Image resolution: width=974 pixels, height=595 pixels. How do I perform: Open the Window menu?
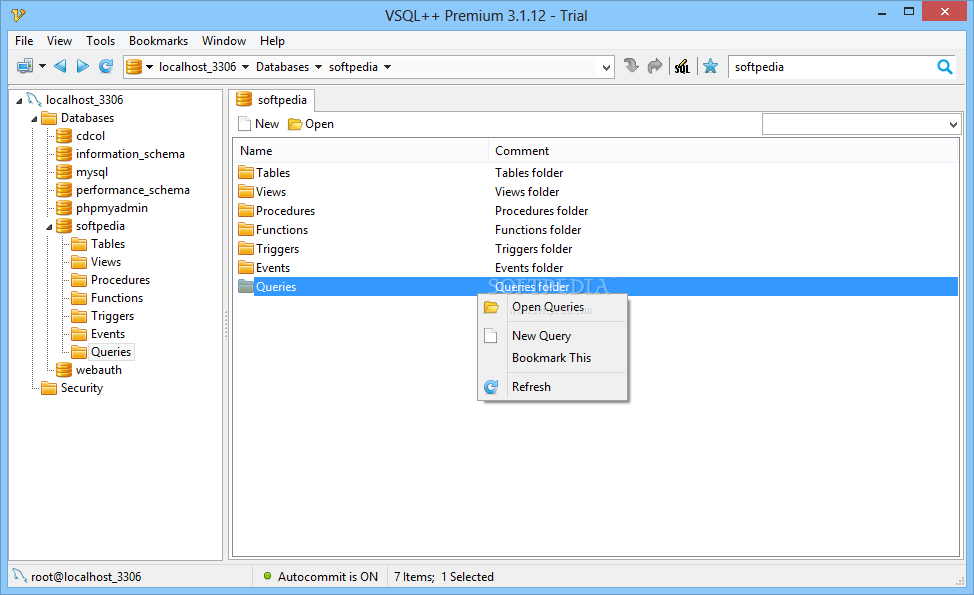224,41
